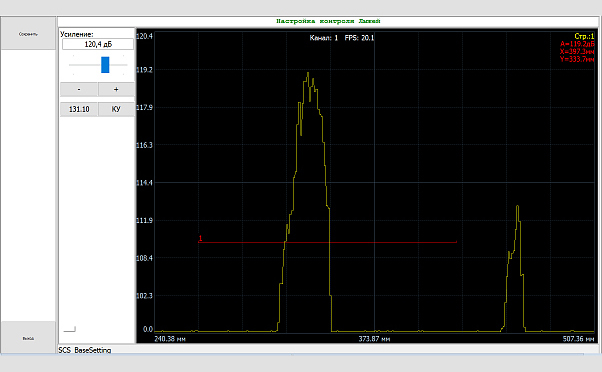The image size is (602, 372).
Task: Select the red strobe gate line
Action: (327, 242)
